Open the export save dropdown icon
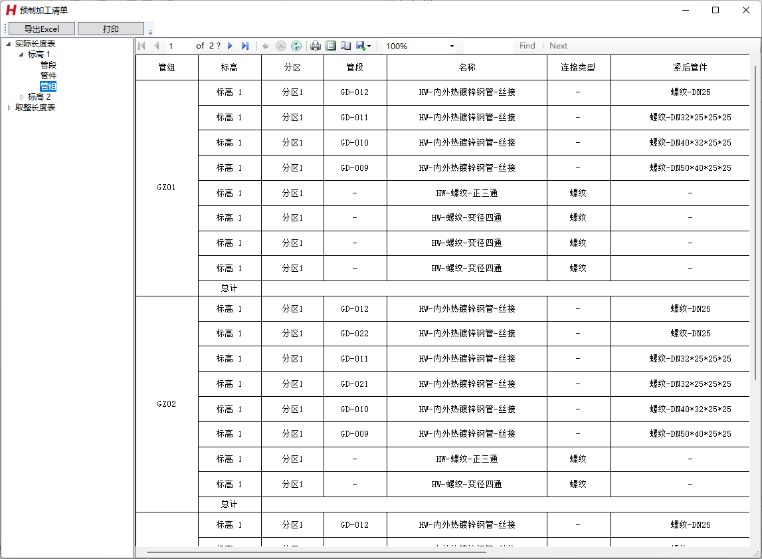Viewport: 762px width, 559px height. (x=363, y=46)
